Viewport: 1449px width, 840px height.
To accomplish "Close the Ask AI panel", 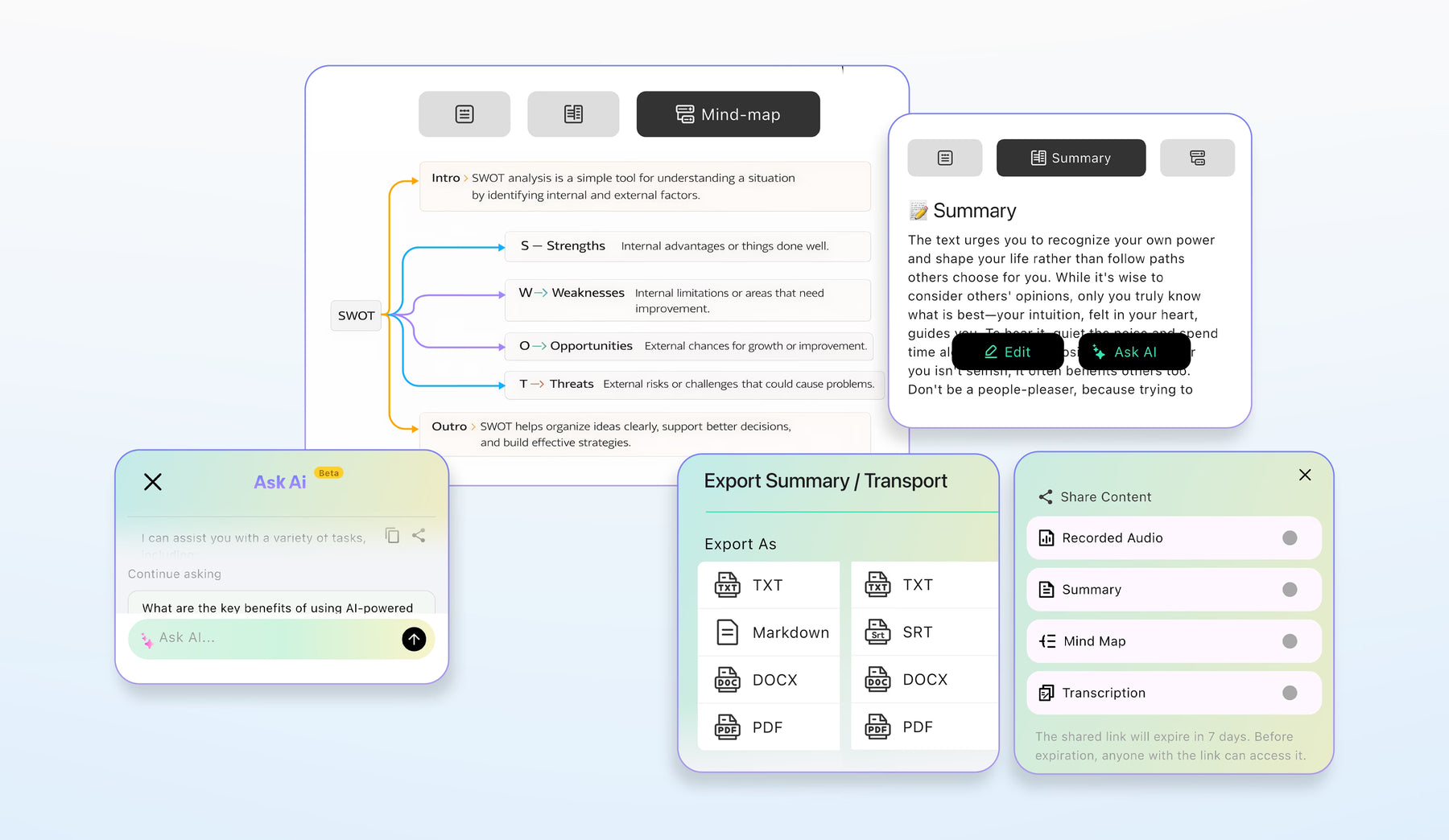I will [153, 482].
